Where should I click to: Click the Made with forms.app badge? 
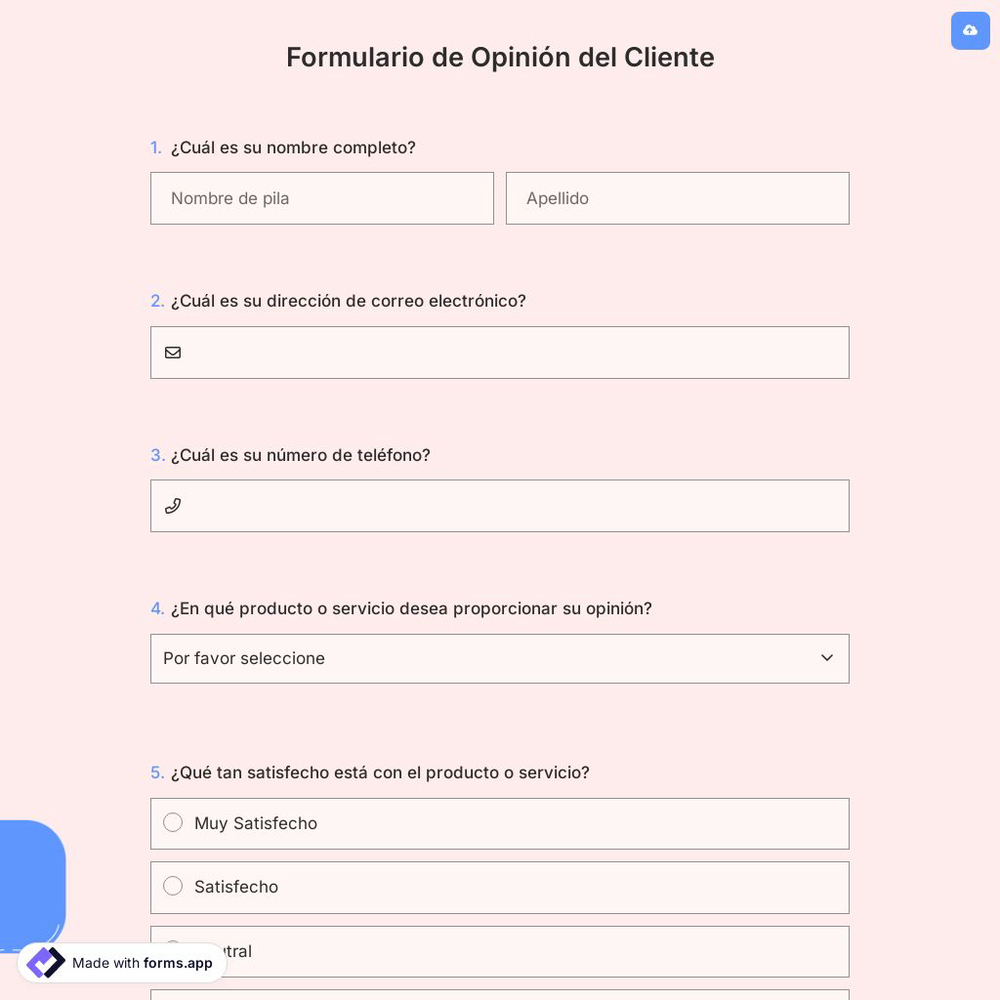[122, 963]
